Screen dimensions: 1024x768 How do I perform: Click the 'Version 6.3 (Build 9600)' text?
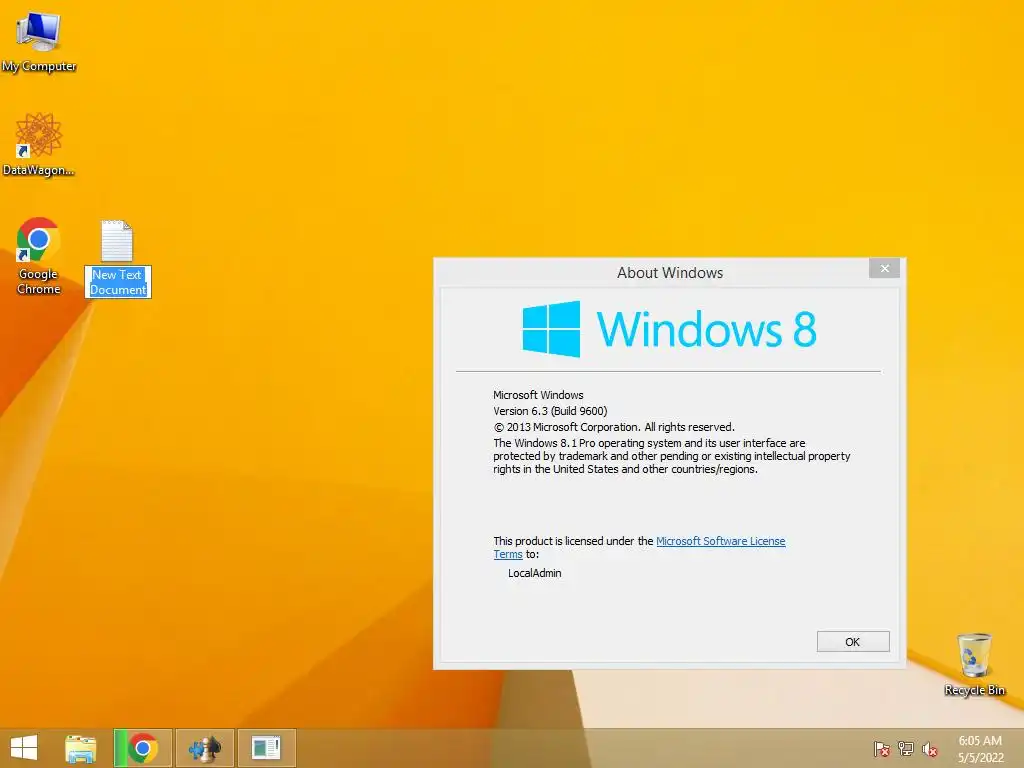[x=550, y=411]
